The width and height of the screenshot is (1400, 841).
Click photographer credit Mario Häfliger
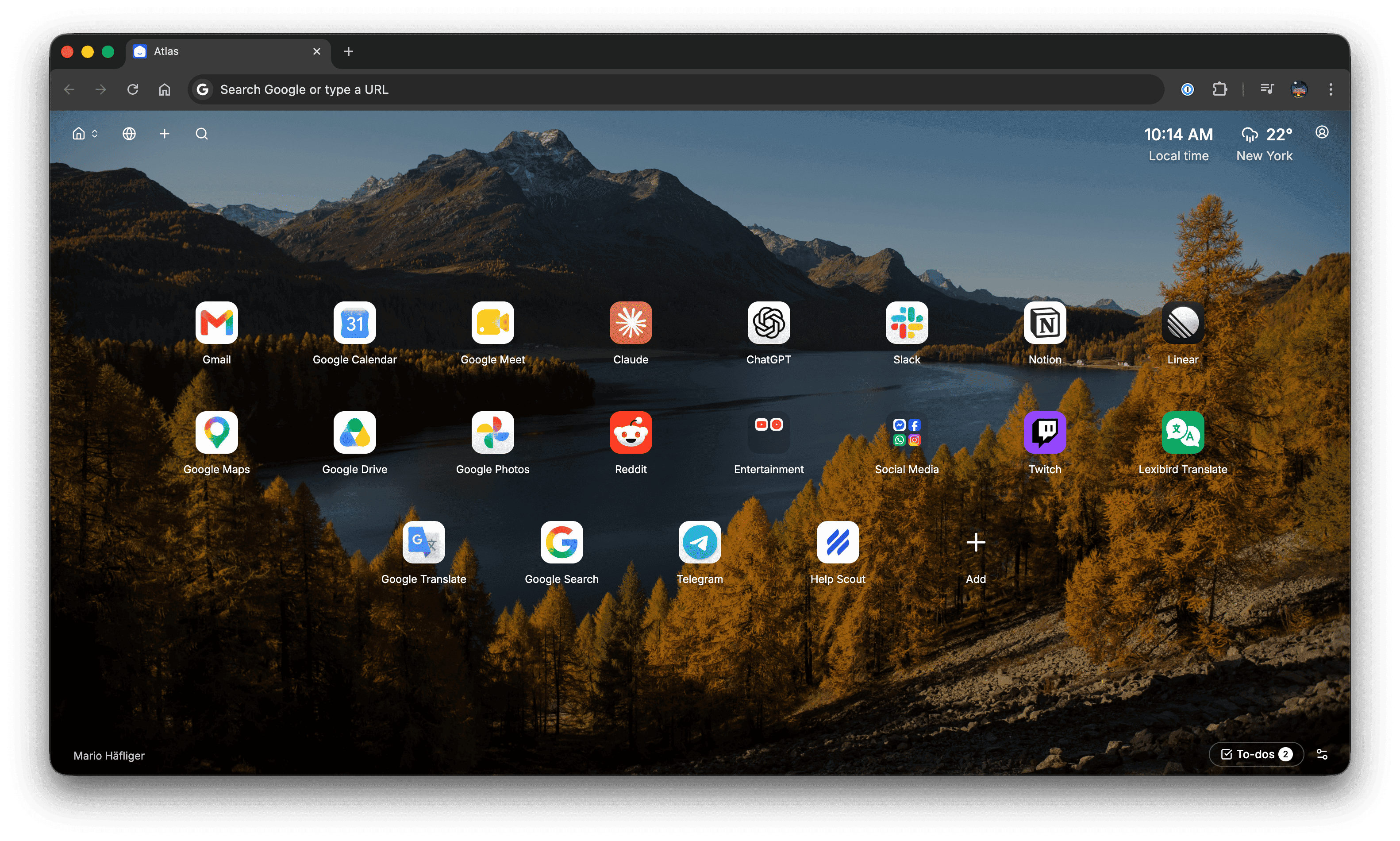(109, 756)
